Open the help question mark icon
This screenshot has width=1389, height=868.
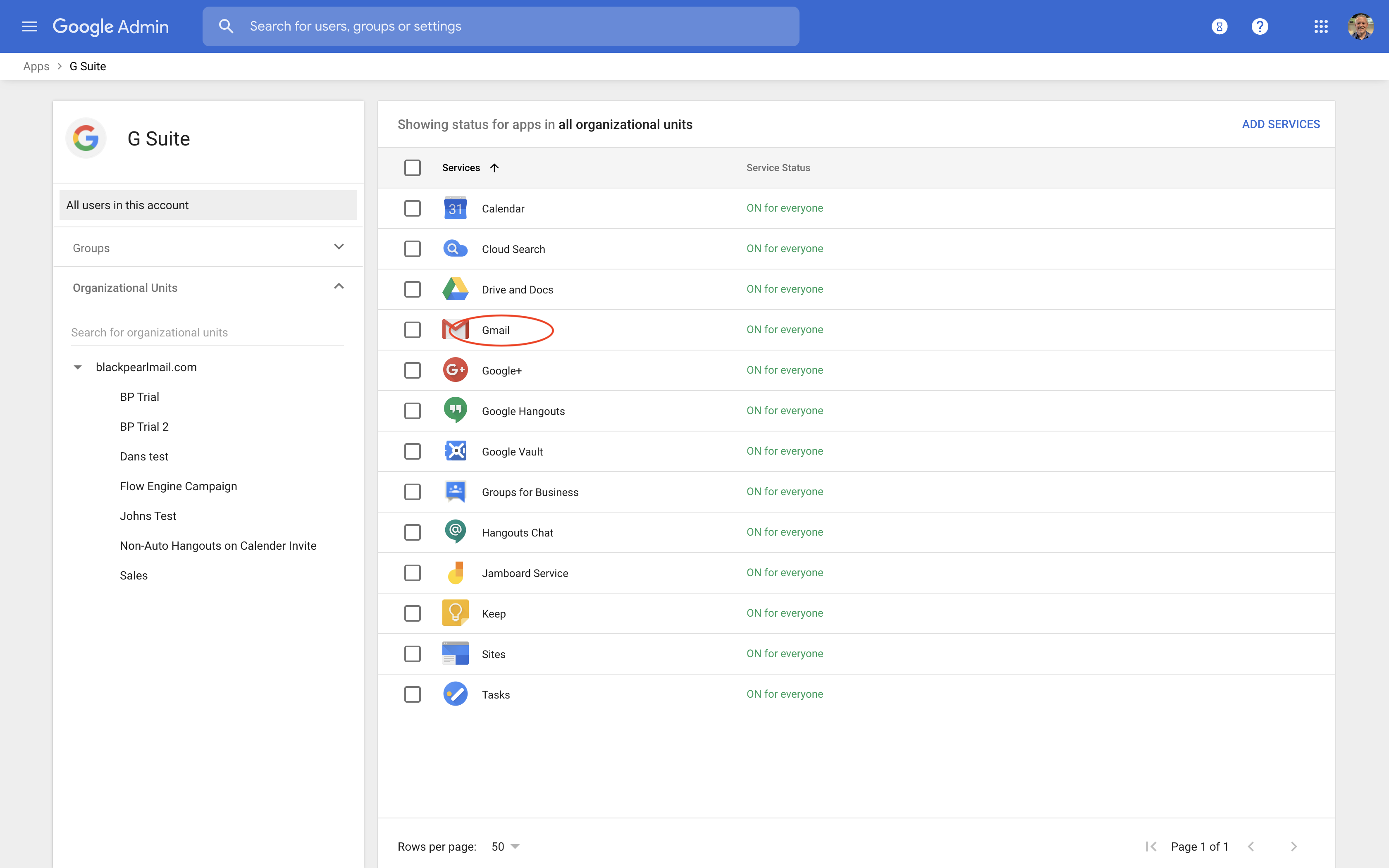[x=1259, y=26]
